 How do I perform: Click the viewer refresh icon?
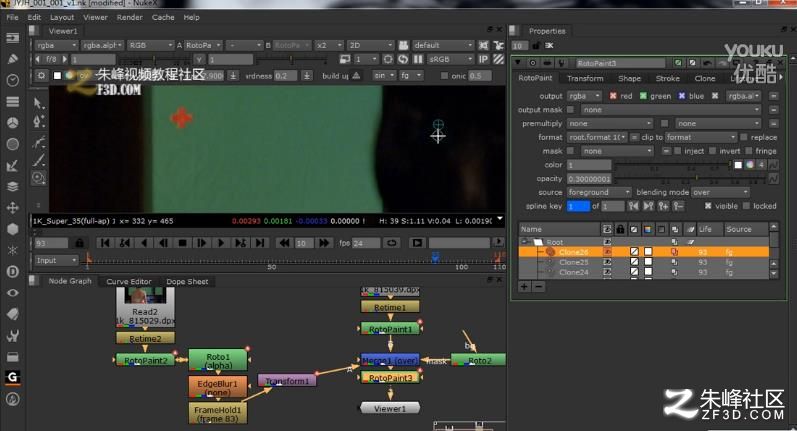[x=403, y=59]
